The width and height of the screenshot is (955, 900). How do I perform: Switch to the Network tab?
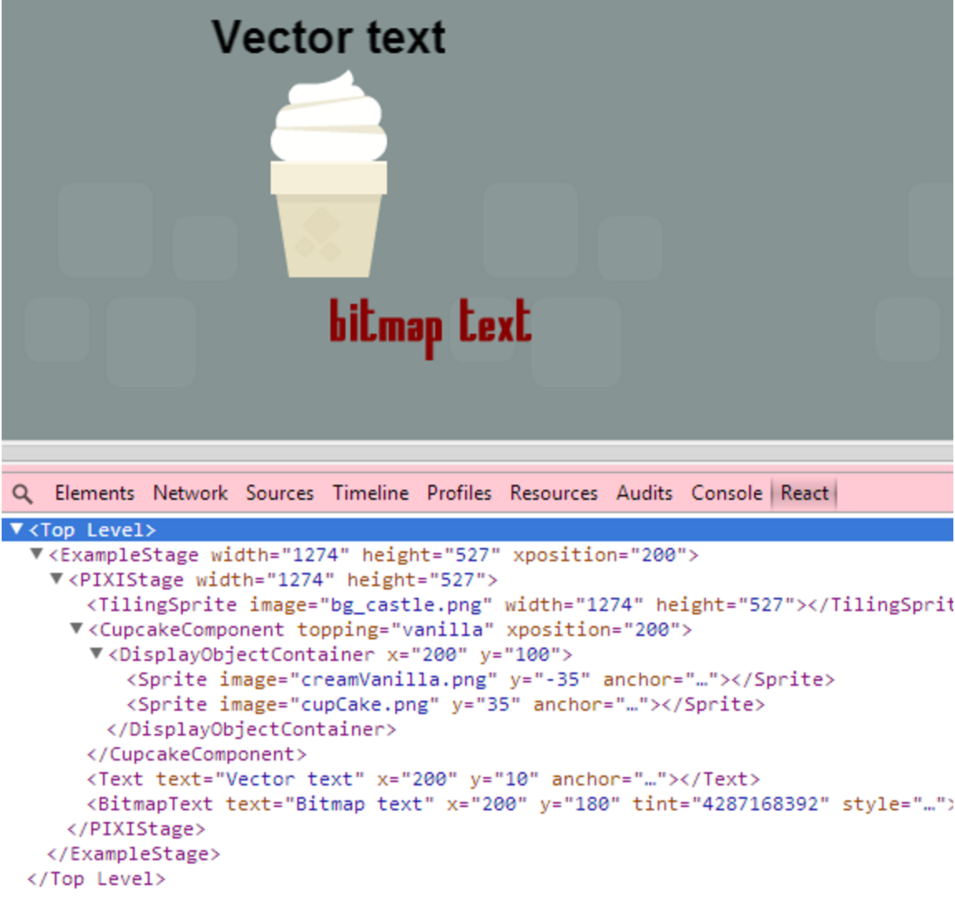[190, 493]
